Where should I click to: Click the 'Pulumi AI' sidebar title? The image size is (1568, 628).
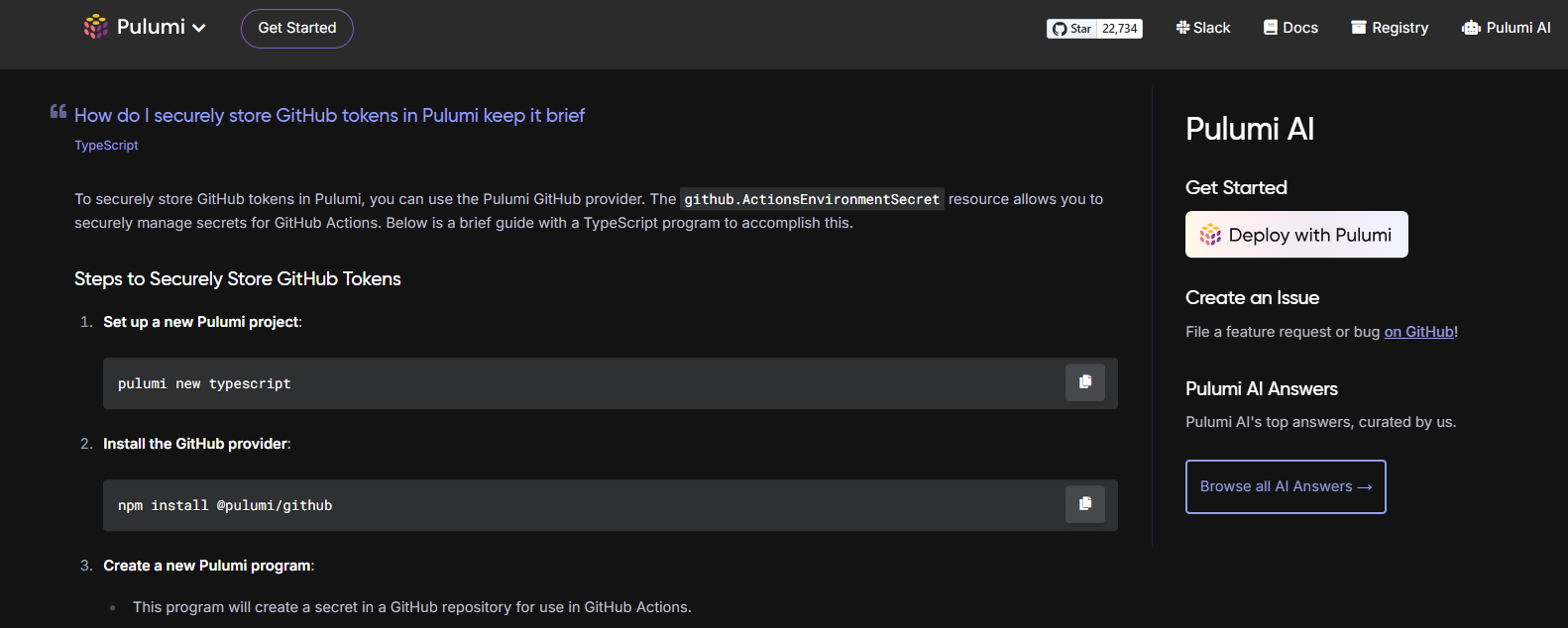pyautogui.click(x=1250, y=129)
